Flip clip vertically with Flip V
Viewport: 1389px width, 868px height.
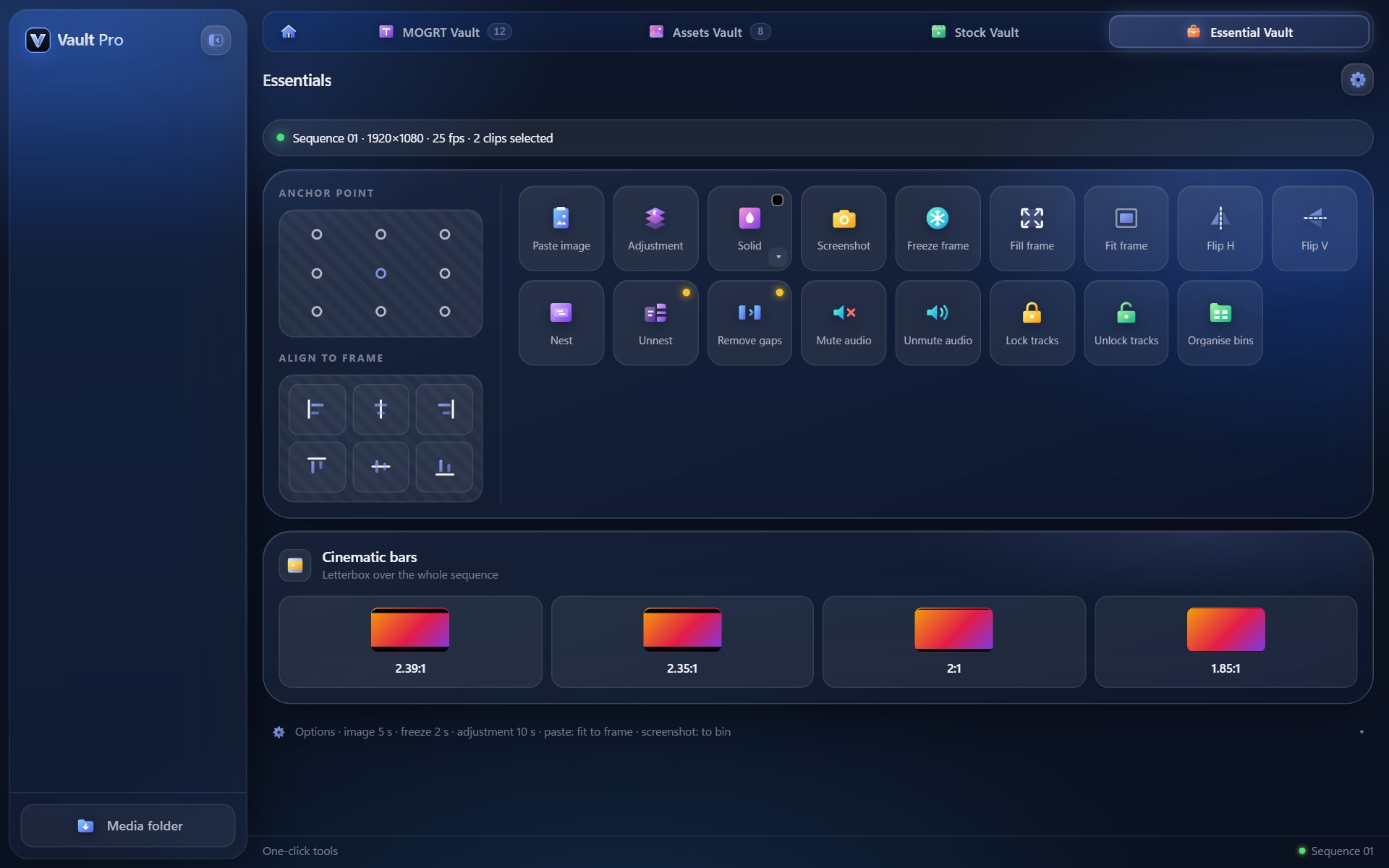tap(1314, 229)
